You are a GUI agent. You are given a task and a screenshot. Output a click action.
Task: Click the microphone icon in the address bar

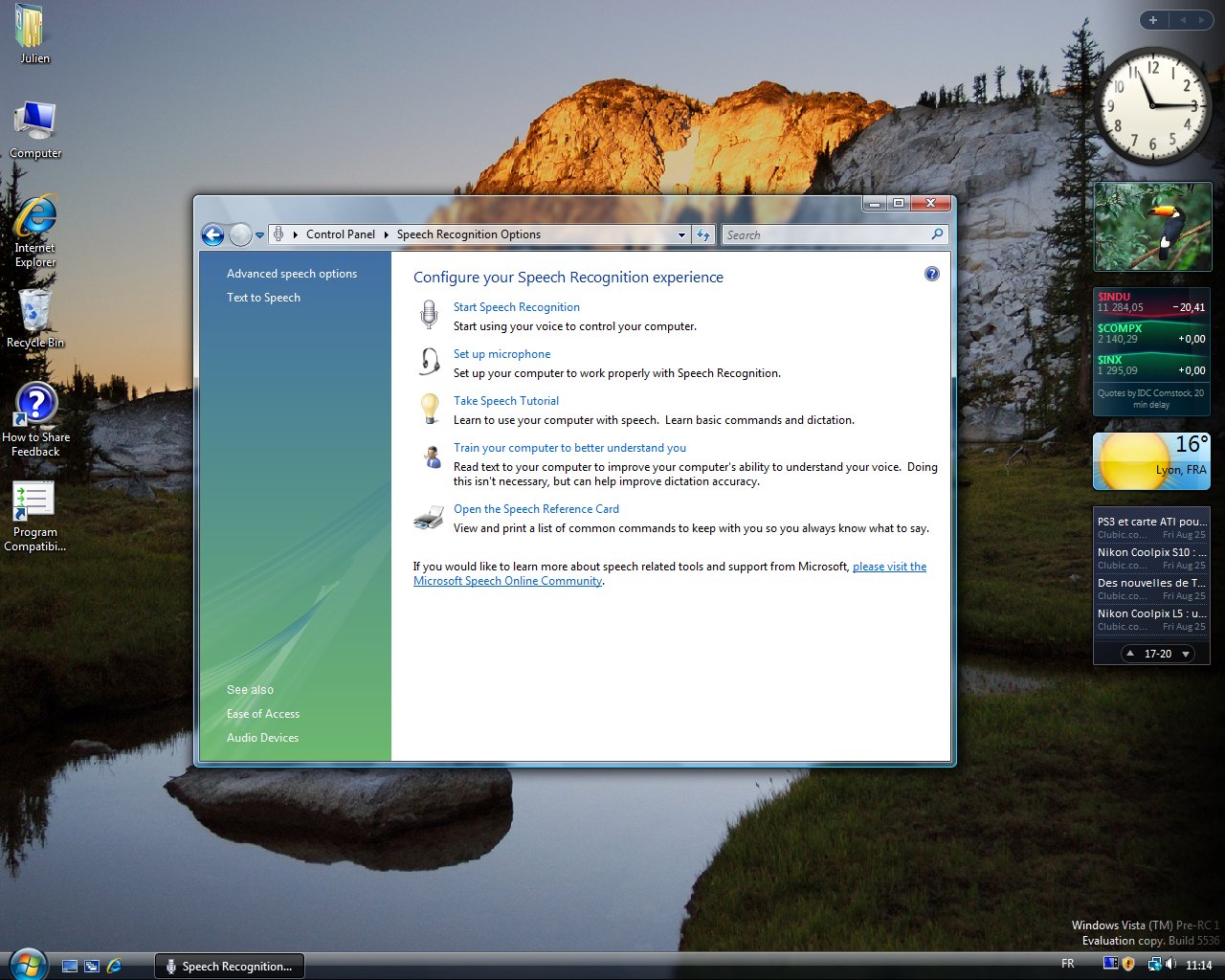pyautogui.click(x=278, y=234)
